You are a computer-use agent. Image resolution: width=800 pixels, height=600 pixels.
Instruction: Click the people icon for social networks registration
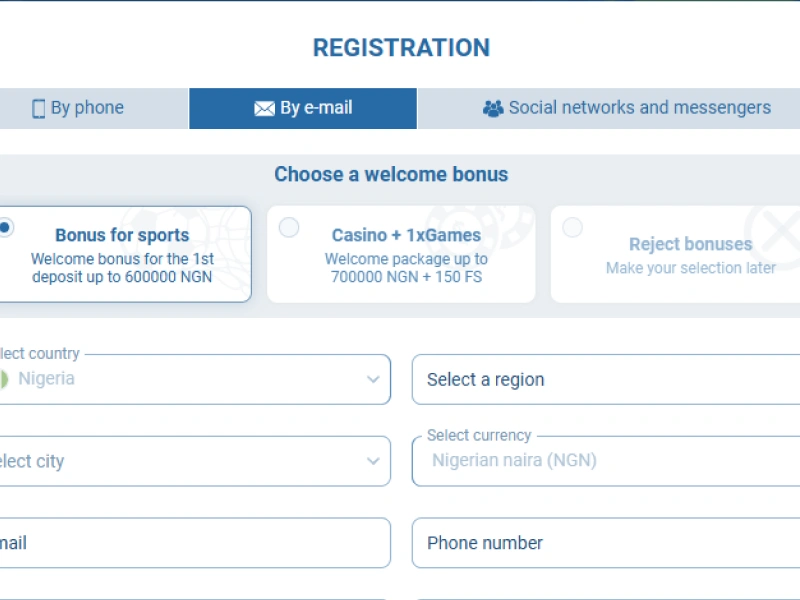tap(493, 107)
